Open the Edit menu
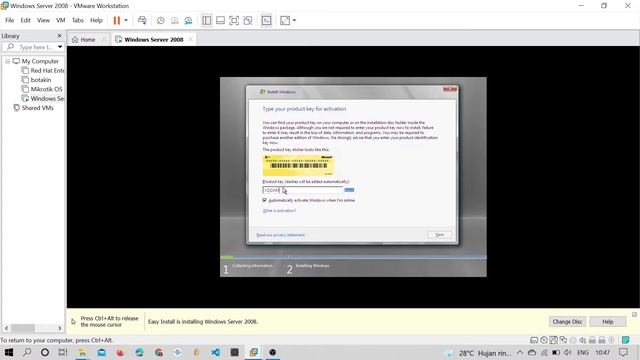Viewport: 640px width, 360px height. (25, 20)
